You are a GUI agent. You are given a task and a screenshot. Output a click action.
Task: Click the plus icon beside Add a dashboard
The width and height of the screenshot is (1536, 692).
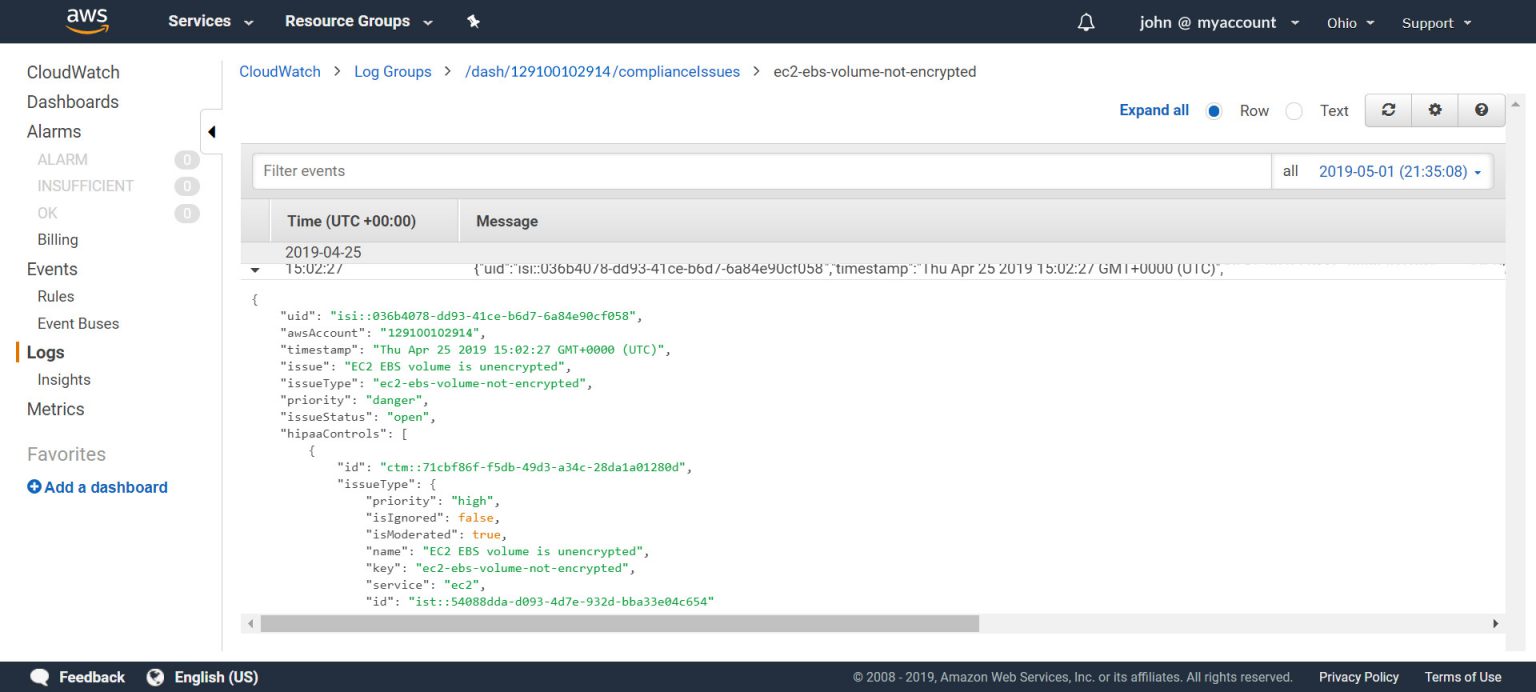34,487
